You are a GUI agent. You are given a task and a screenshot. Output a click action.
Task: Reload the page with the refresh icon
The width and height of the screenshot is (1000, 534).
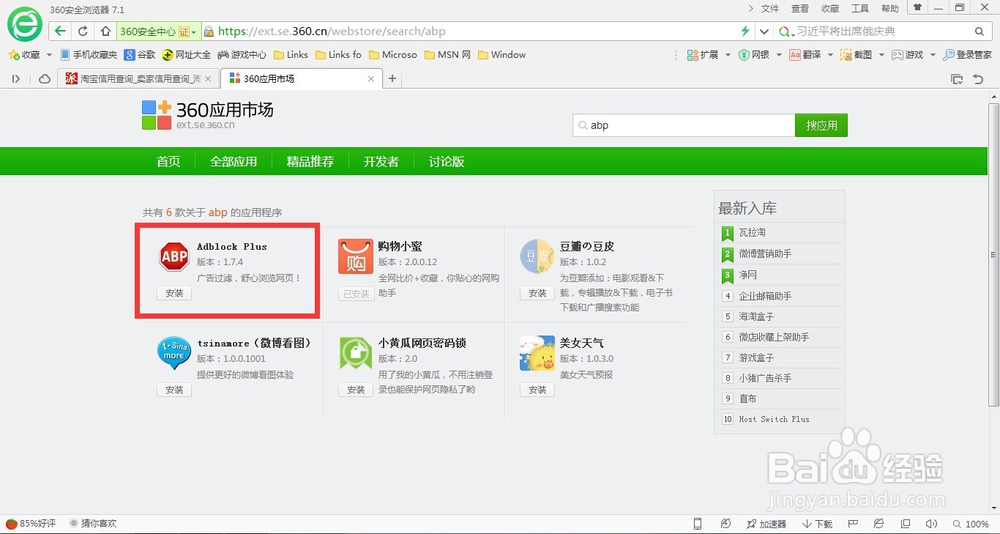[x=83, y=31]
